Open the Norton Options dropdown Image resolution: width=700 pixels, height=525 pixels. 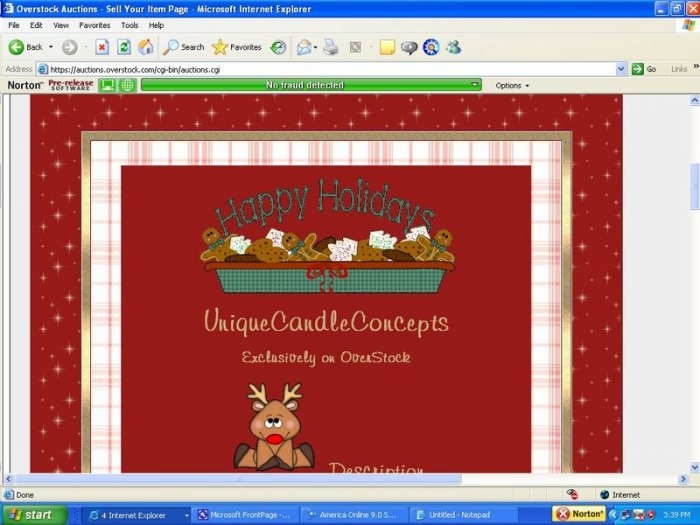512,85
